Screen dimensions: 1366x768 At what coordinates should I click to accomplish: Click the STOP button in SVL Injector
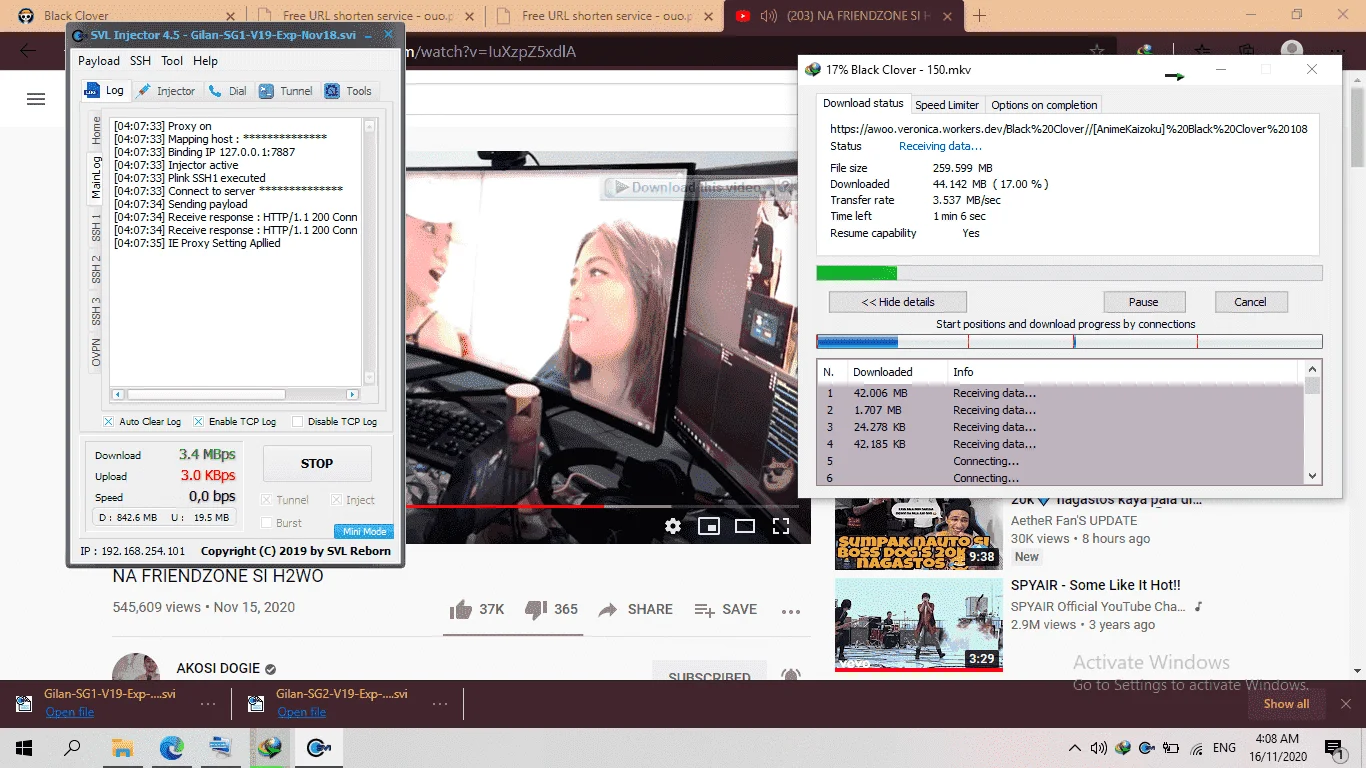click(x=317, y=464)
